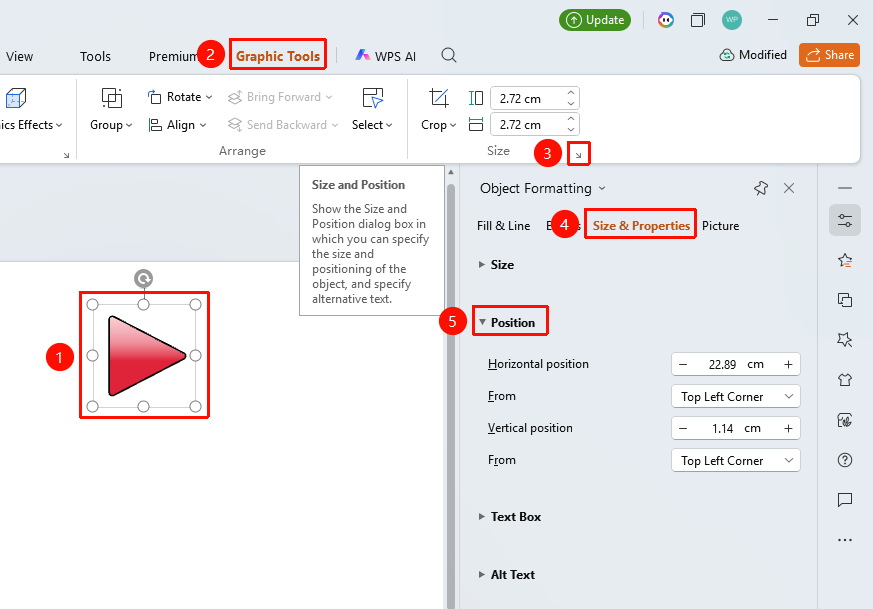873x609 pixels.
Task: Open the From dropdown under Horizontal position
Action: [735, 396]
